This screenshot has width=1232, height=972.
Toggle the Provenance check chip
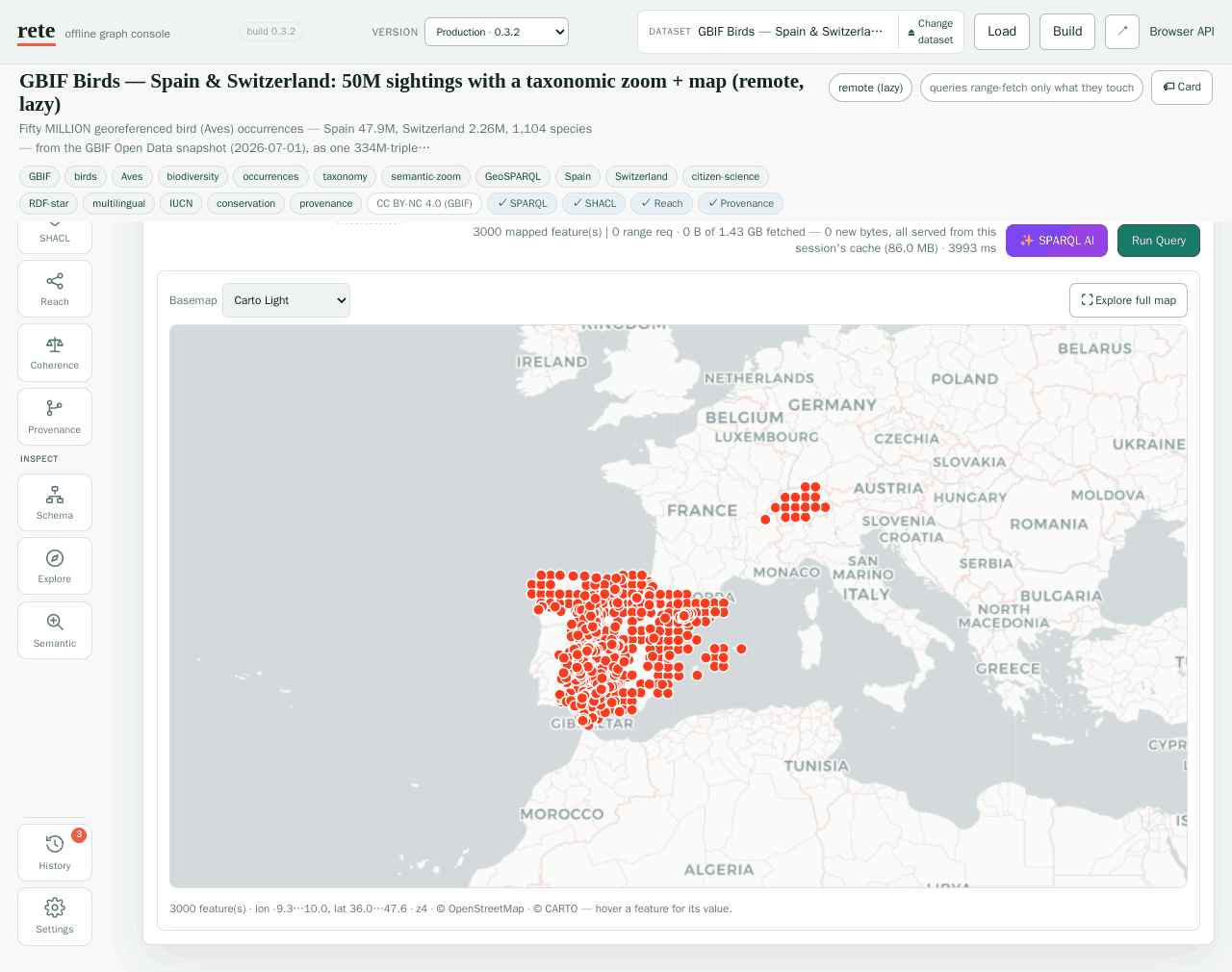coord(741,203)
